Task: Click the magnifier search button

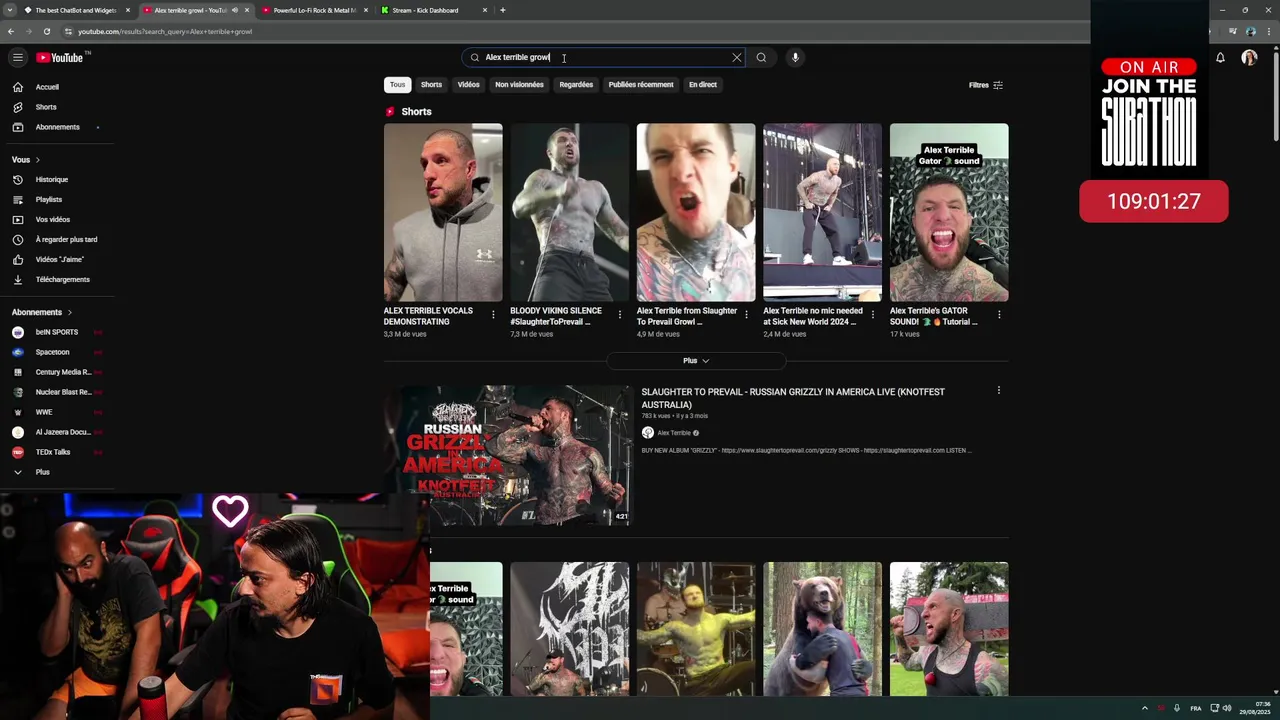Action: [x=761, y=57]
